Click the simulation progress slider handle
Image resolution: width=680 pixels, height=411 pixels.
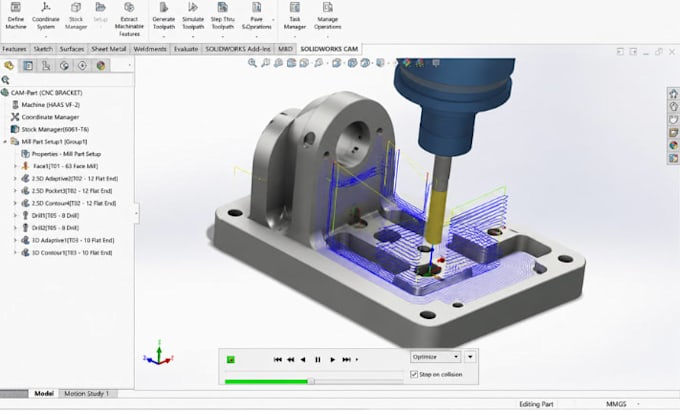pos(311,382)
